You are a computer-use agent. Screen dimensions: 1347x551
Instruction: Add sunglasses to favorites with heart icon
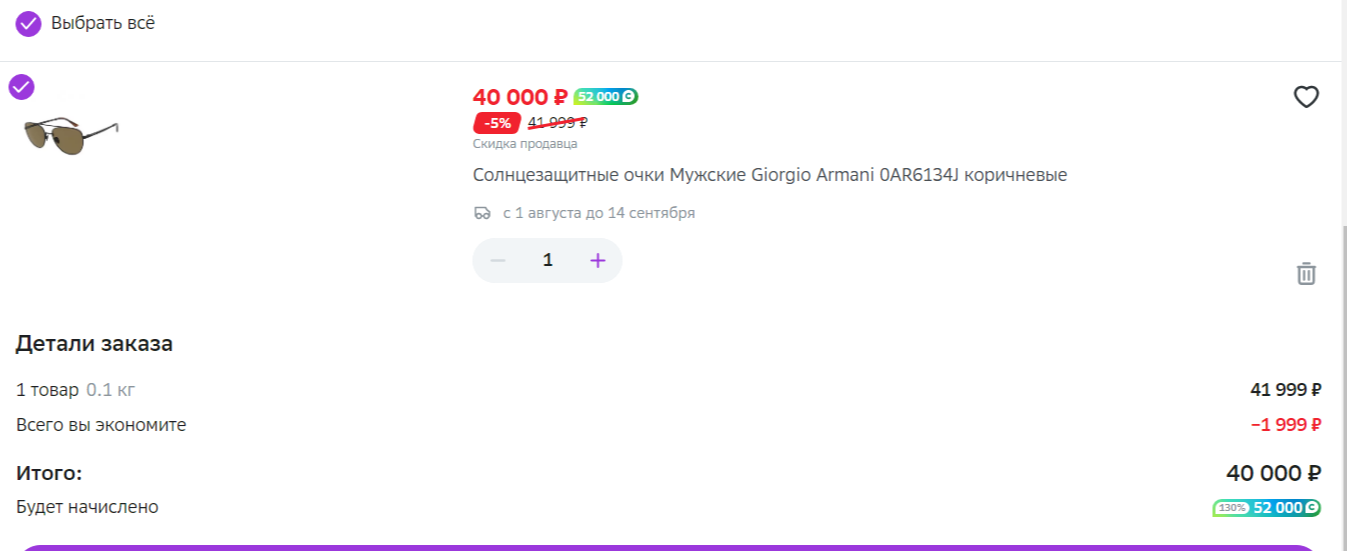pos(1306,97)
